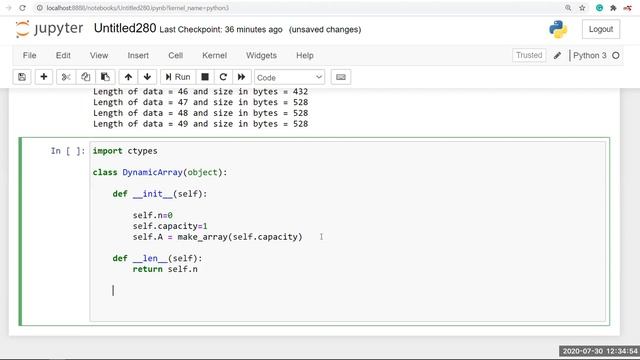The width and height of the screenshot is (640, 360).
Task: Move selected cell down arrow
Action: [147, 77]
